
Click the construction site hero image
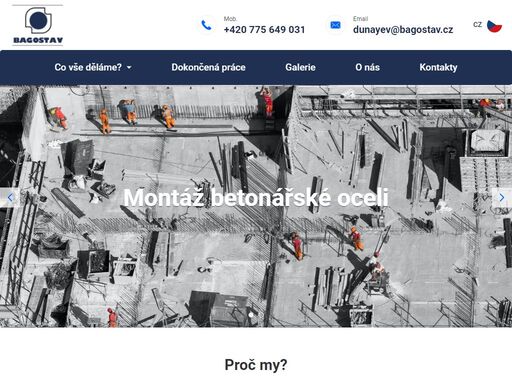tap(256, 206)
